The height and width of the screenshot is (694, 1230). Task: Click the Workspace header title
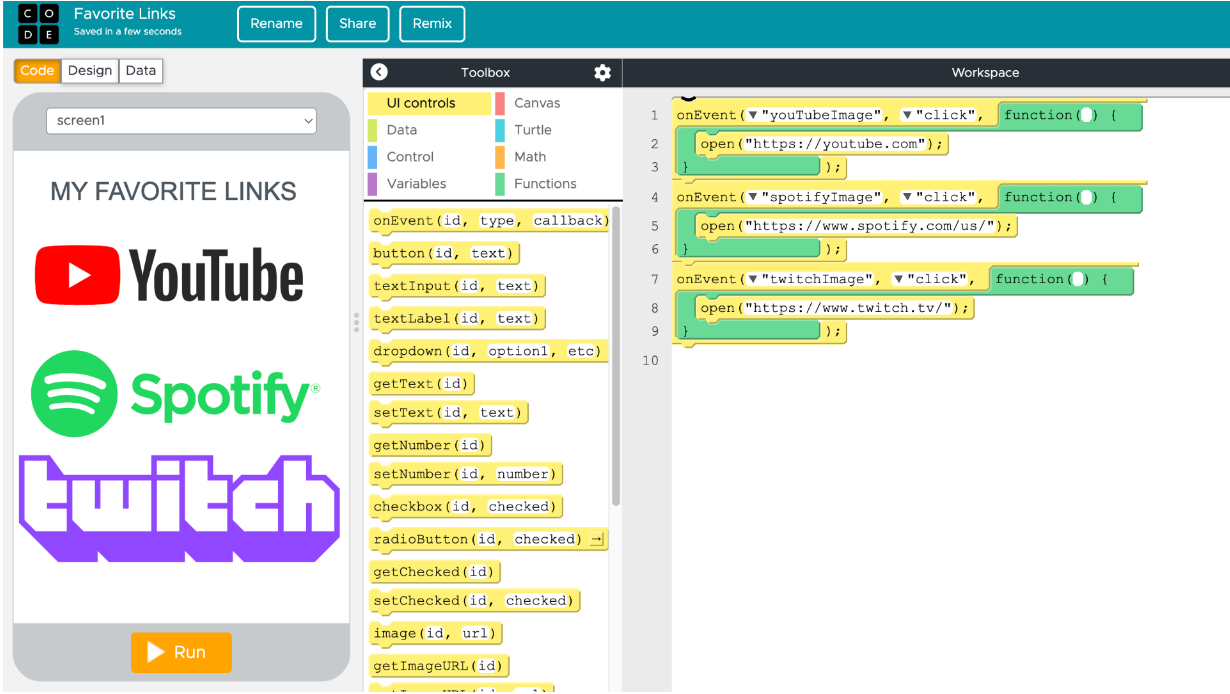[985, 72]
